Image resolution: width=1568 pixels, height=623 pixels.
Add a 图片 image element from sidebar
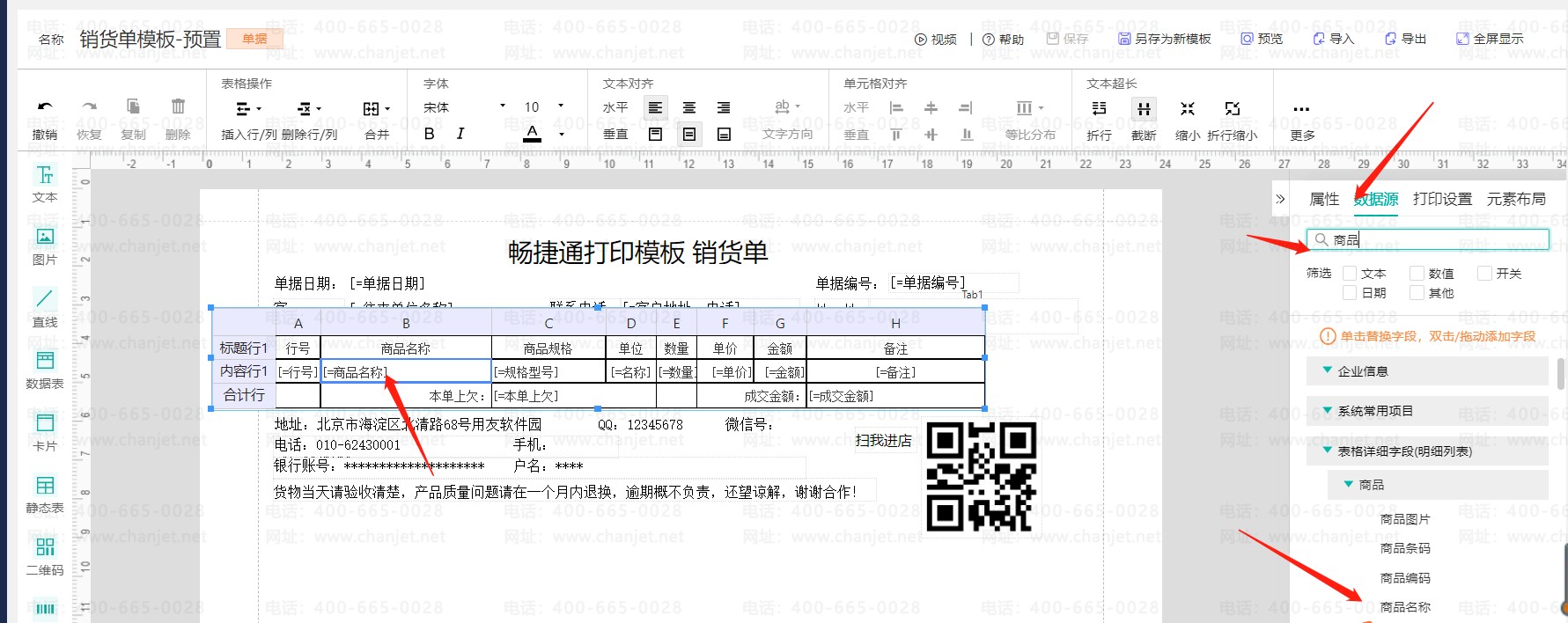(x=45, y=246)
